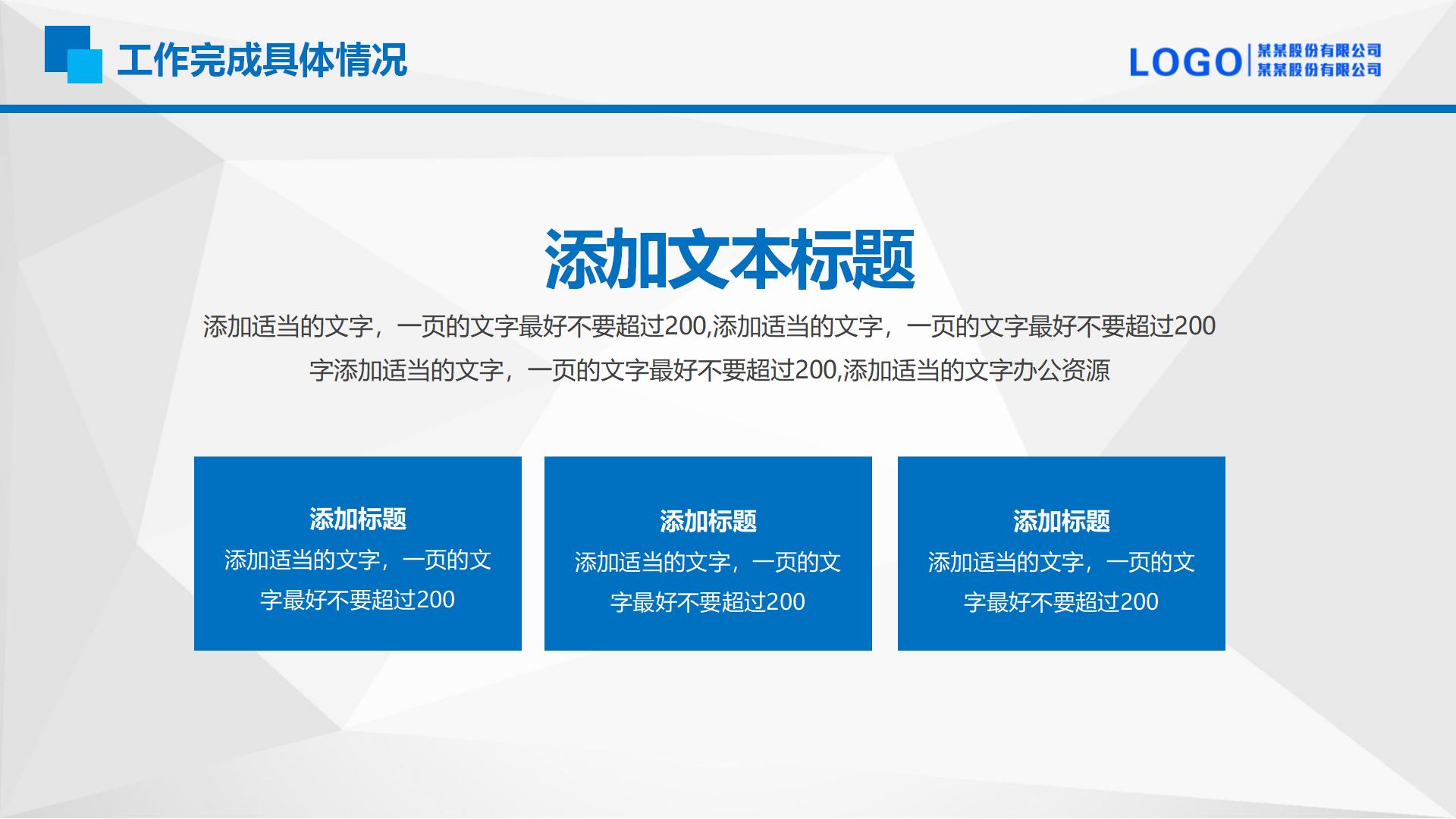Select body text in the right blue card
Screen dimensions: 1456x819
(1062, 582)
